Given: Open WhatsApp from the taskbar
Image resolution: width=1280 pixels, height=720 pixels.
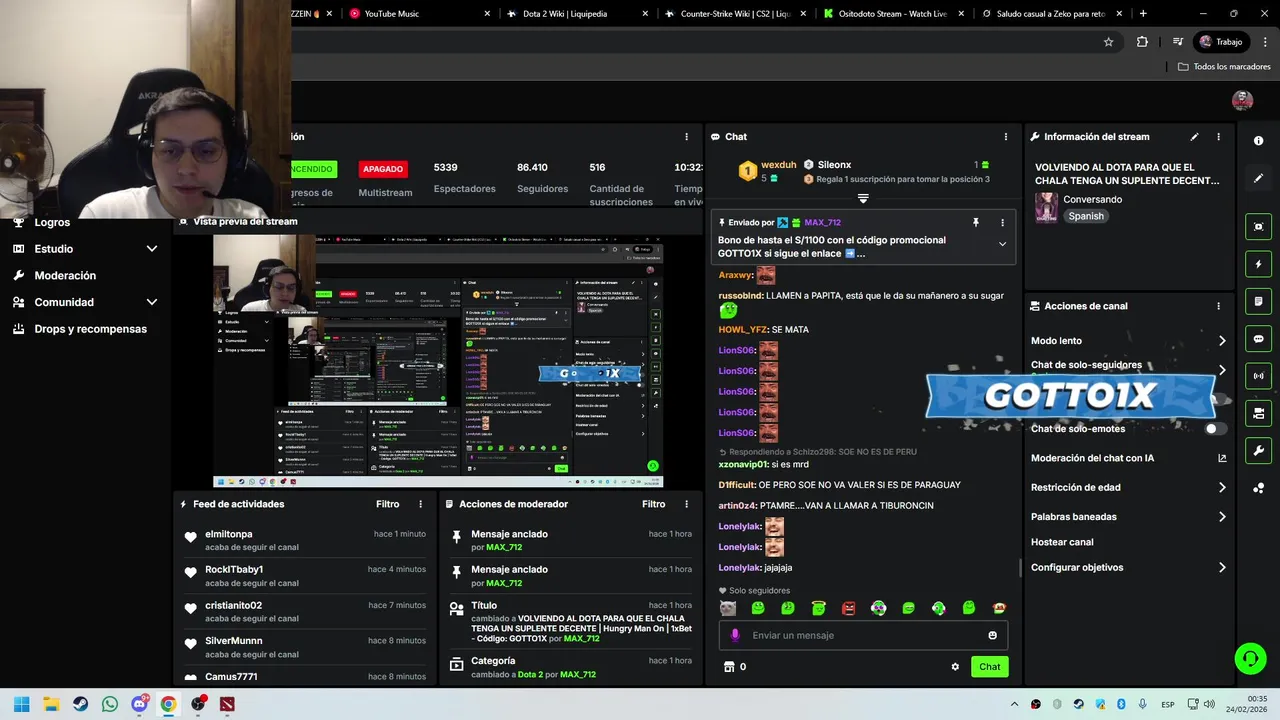Looking at the screenshot, I should coord(109,704).
